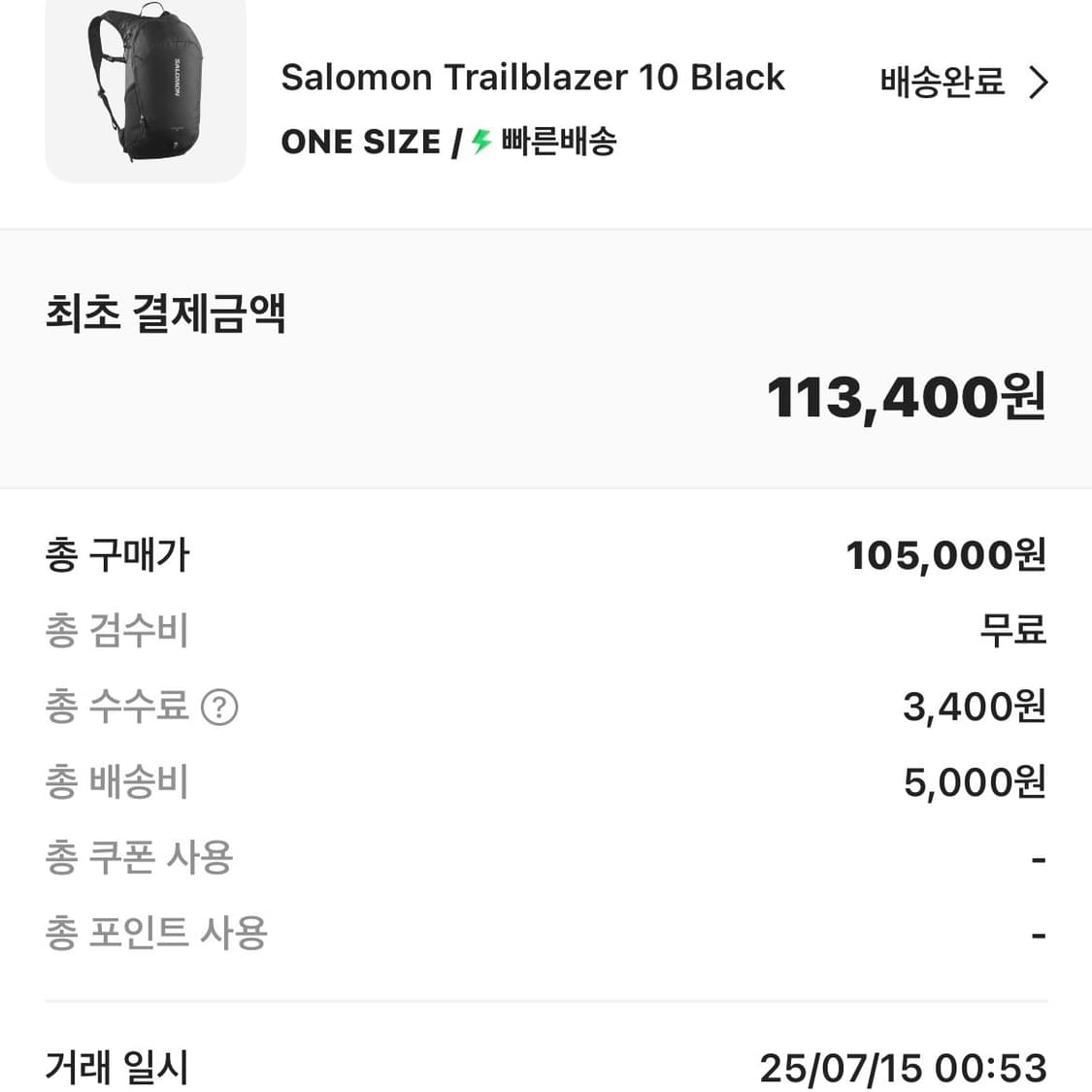Tap the 최초 결제금액 heading

166,314
